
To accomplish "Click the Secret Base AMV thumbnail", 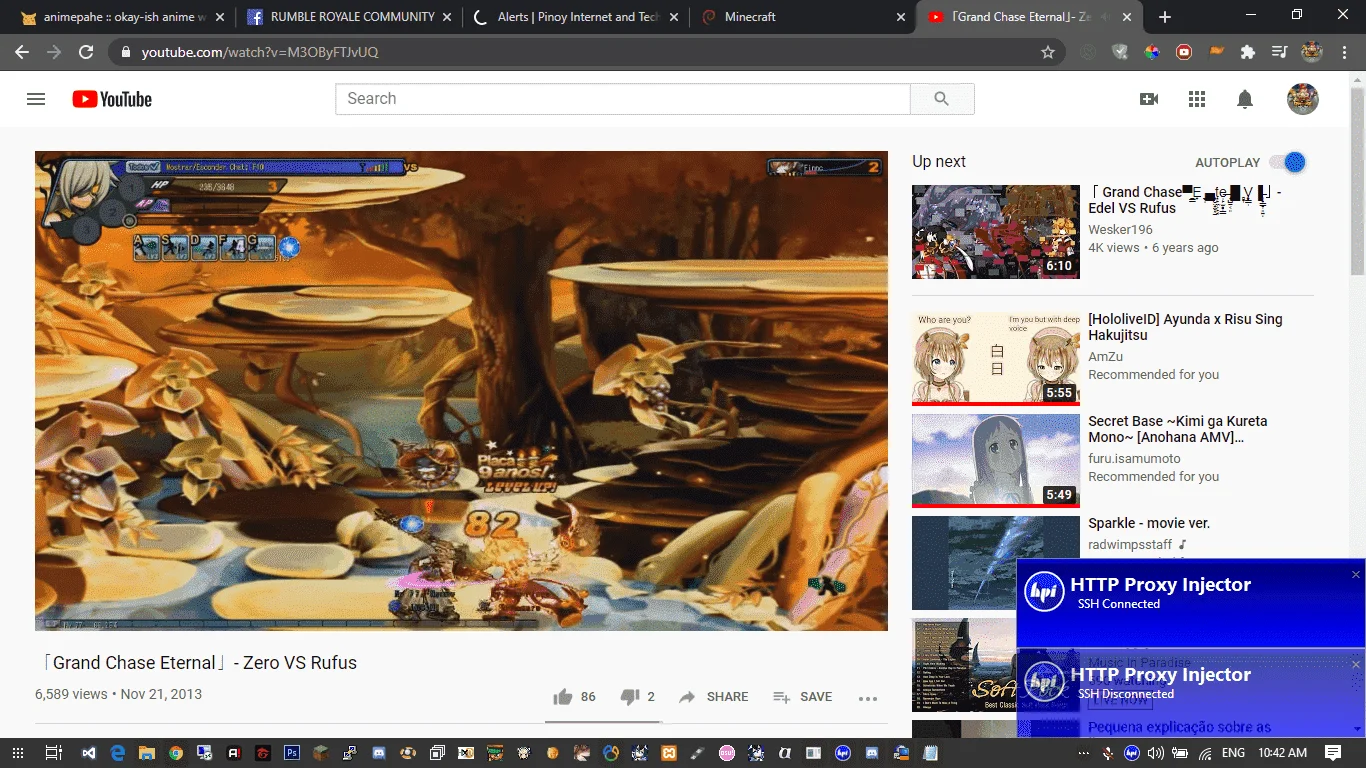I will coord(996,460).
